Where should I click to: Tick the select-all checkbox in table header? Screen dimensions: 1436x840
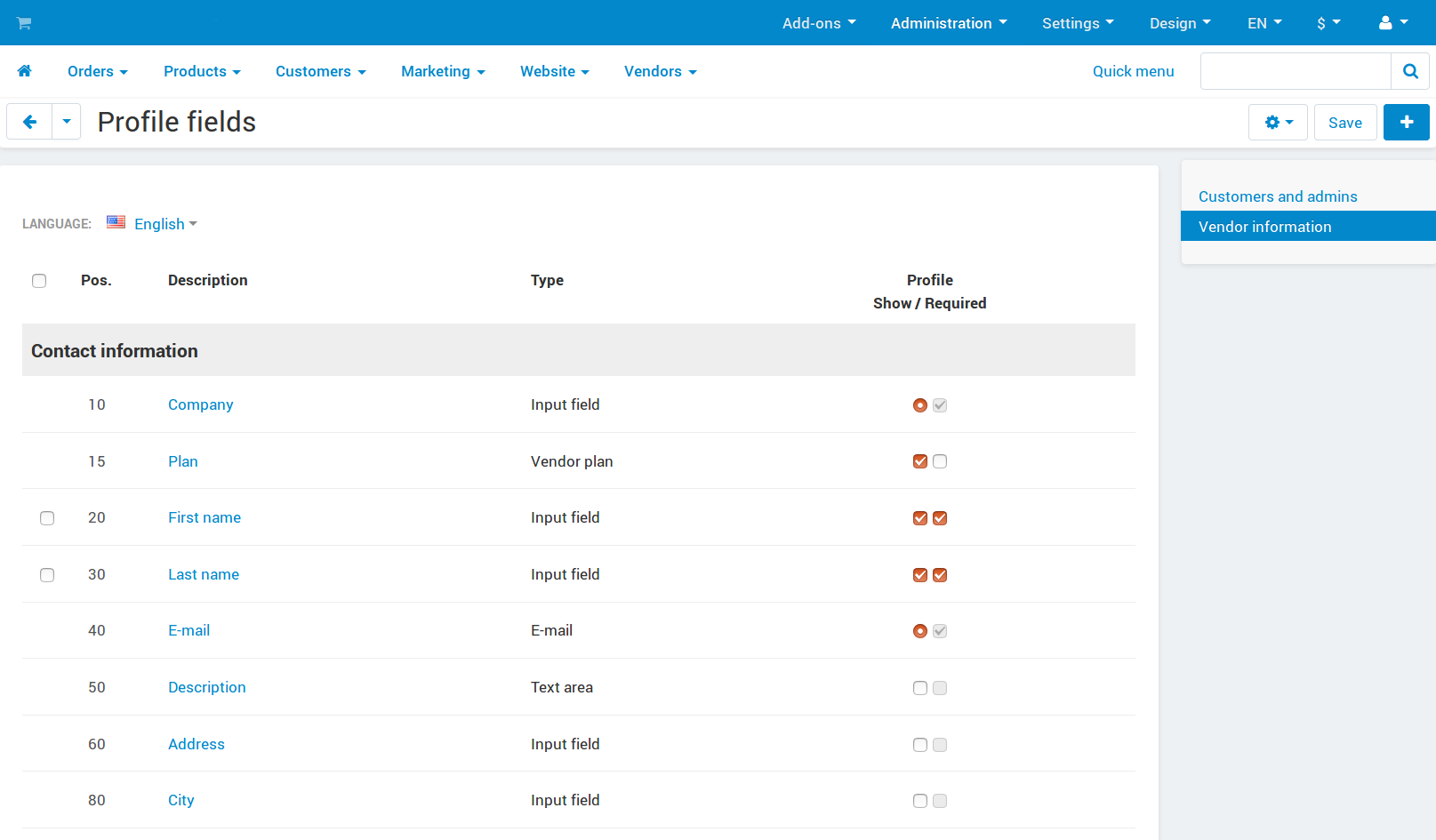pos(39,281)
